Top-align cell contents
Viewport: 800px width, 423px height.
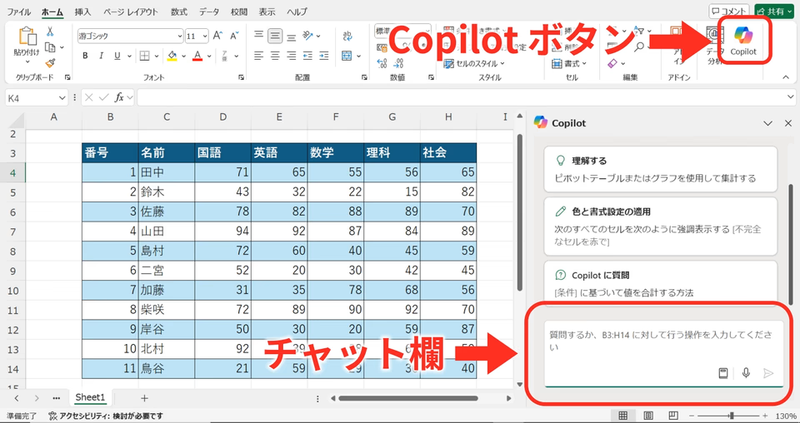pyautogui.click(x=259, y=36)
